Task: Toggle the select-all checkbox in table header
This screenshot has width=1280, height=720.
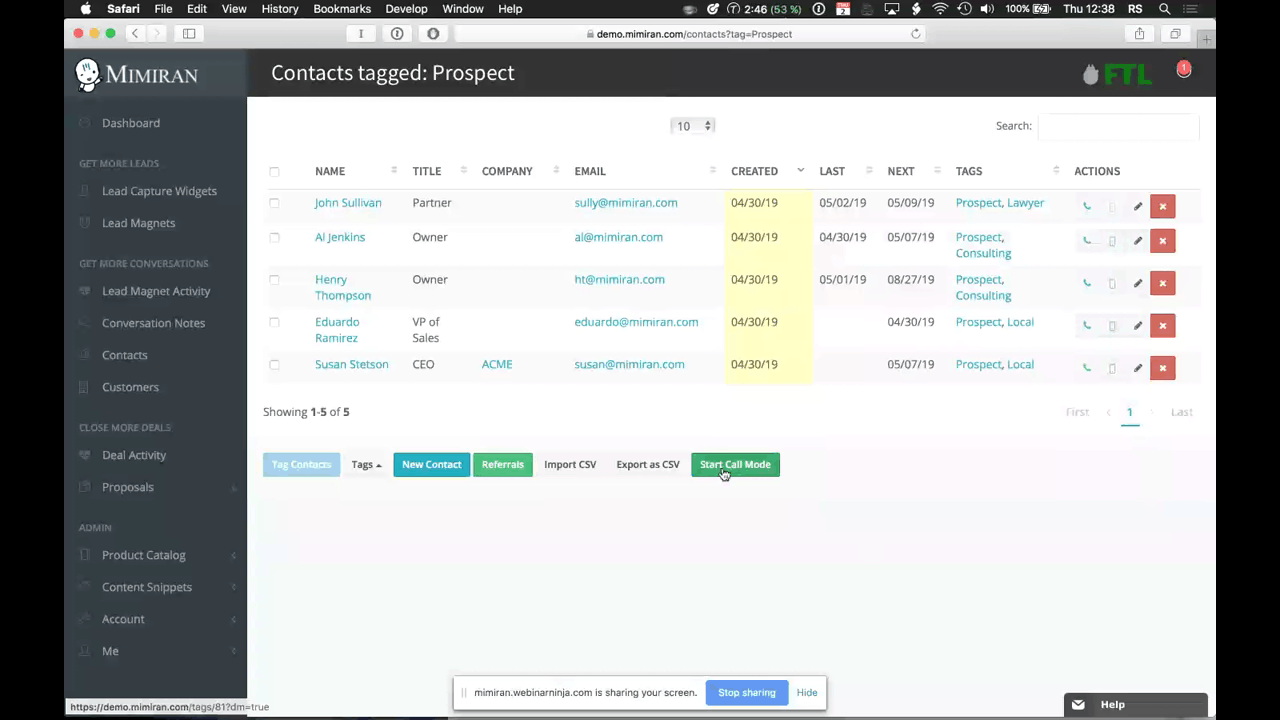Action: (274, 172)
